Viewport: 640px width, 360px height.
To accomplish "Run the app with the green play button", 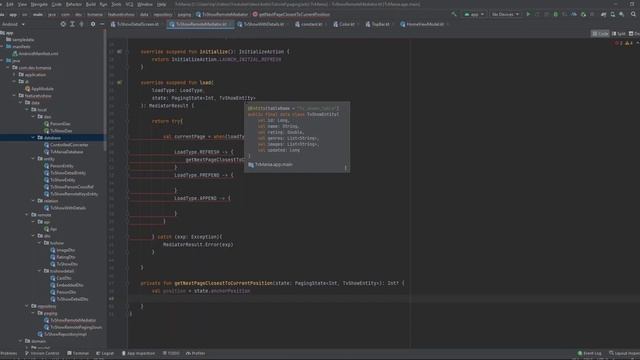I will tap(528, 14).
